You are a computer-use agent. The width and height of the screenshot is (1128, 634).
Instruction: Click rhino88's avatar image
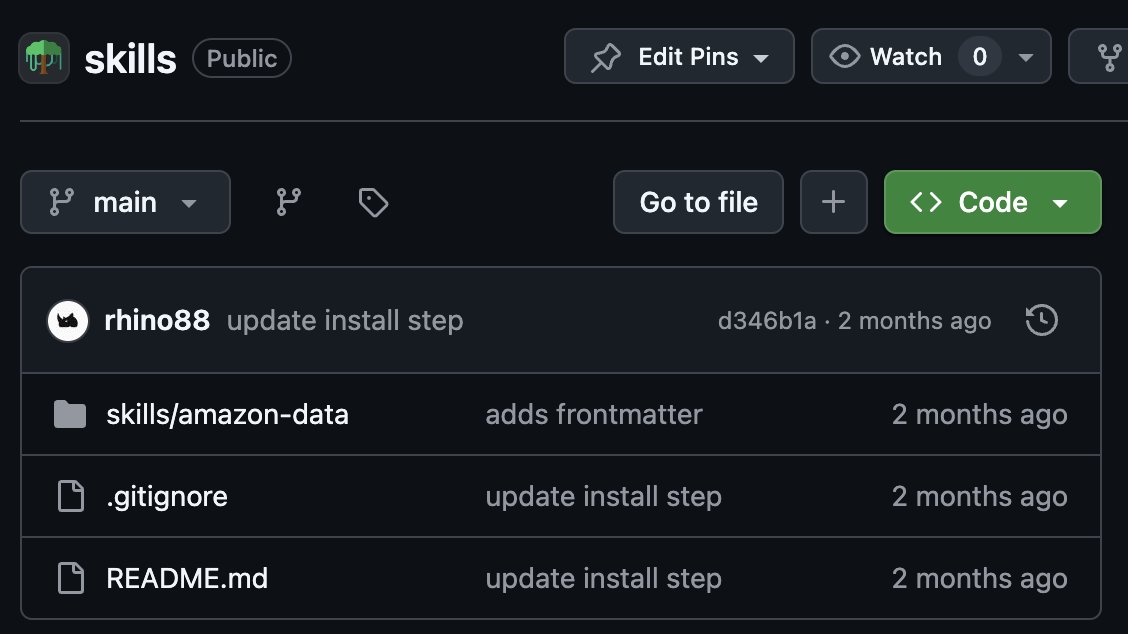(x=68, y=321)
